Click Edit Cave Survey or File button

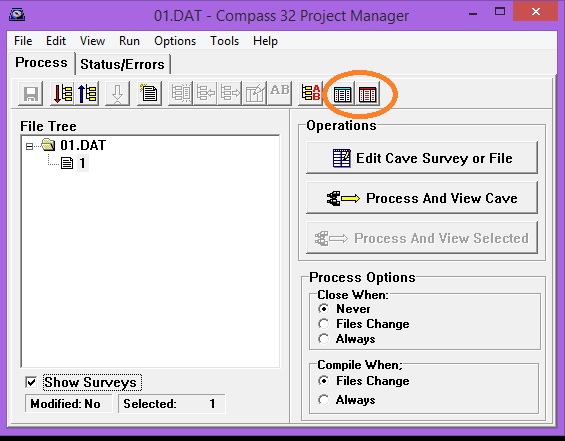(x=422, y=158)
